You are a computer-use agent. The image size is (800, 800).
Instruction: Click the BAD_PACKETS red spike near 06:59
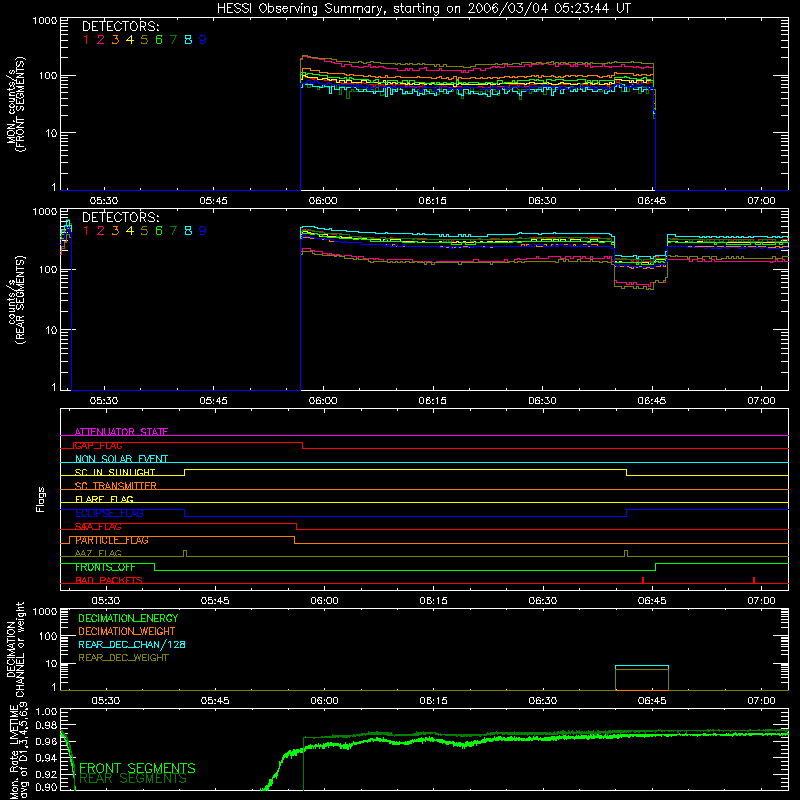[754, 580]
